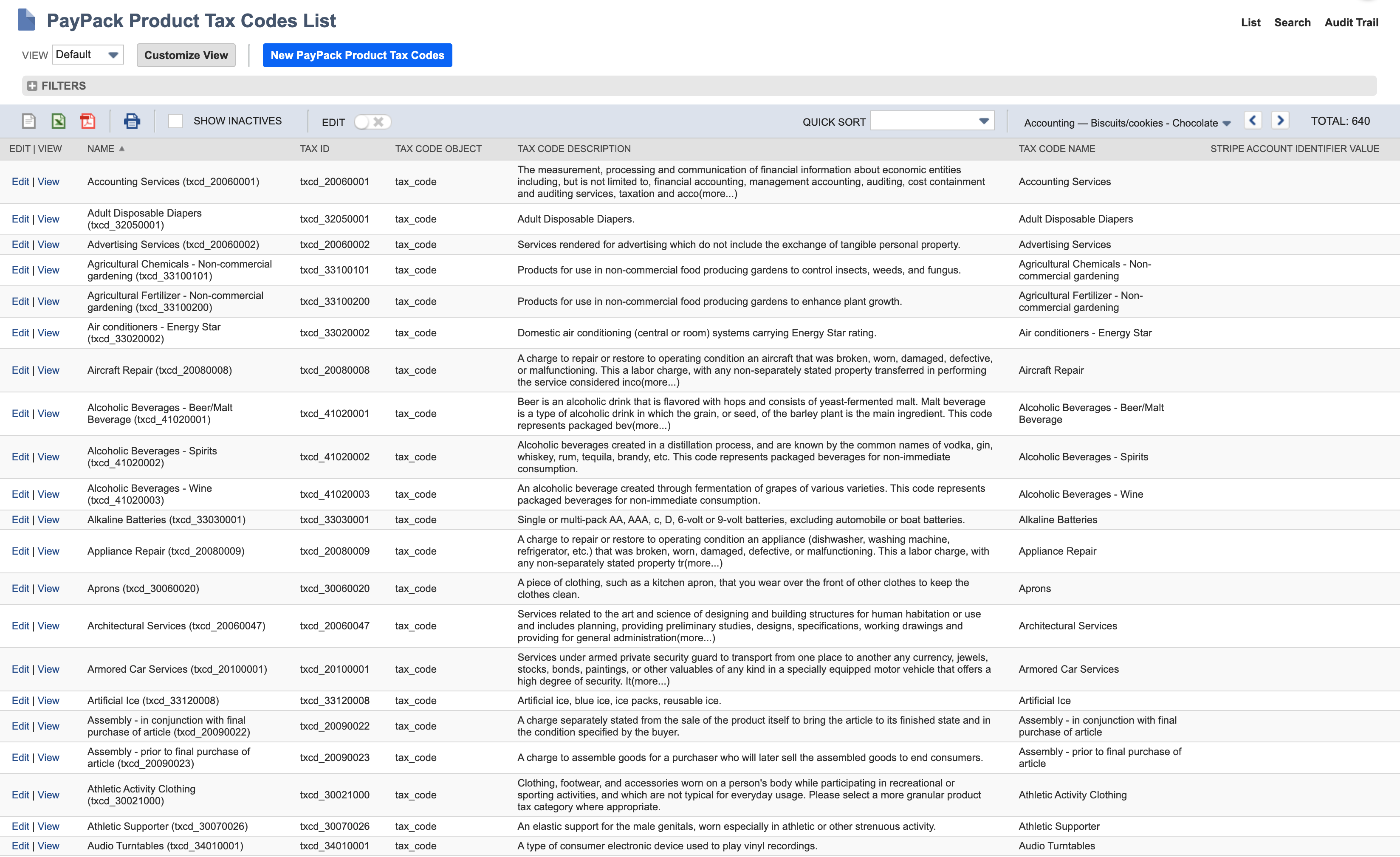Image resolution: width=1400 pixels, height=857 pixels.
Task: Export the list as PDF
Action: click(x=88, y=121)
